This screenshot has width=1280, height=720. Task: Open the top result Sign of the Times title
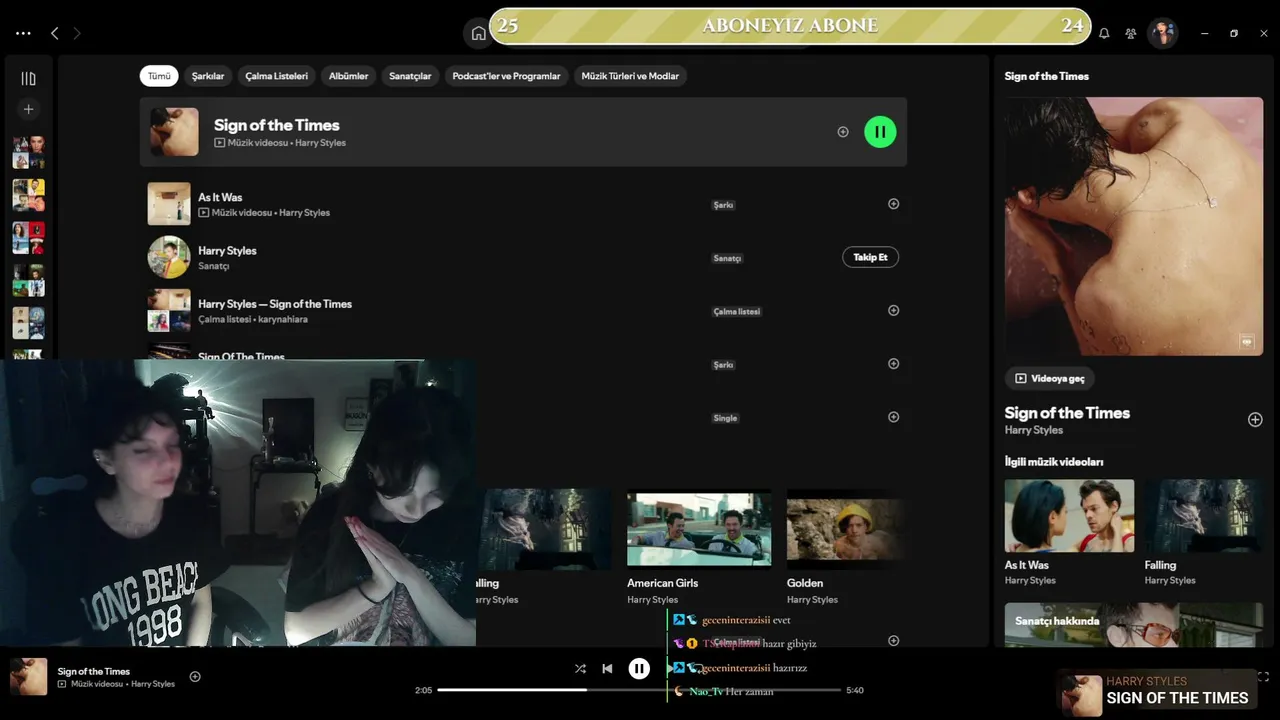click(277, 125)
